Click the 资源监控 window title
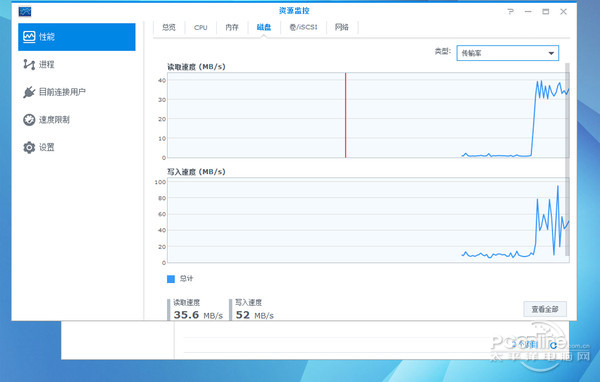Screen dimensions: 600x382 (x=294, y=11)
